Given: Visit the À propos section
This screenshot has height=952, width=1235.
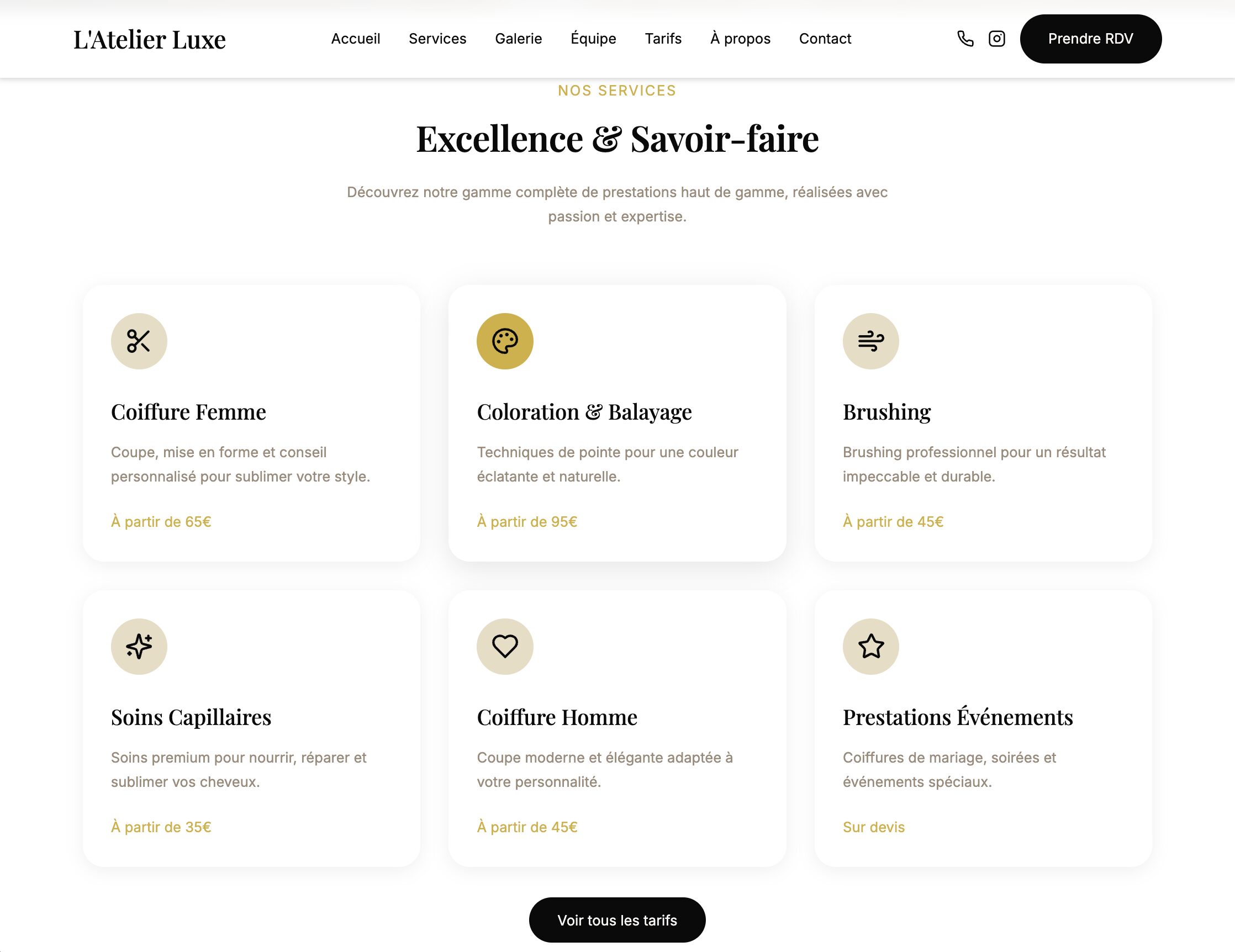Looking at the screenshot, I should point(740,39).
